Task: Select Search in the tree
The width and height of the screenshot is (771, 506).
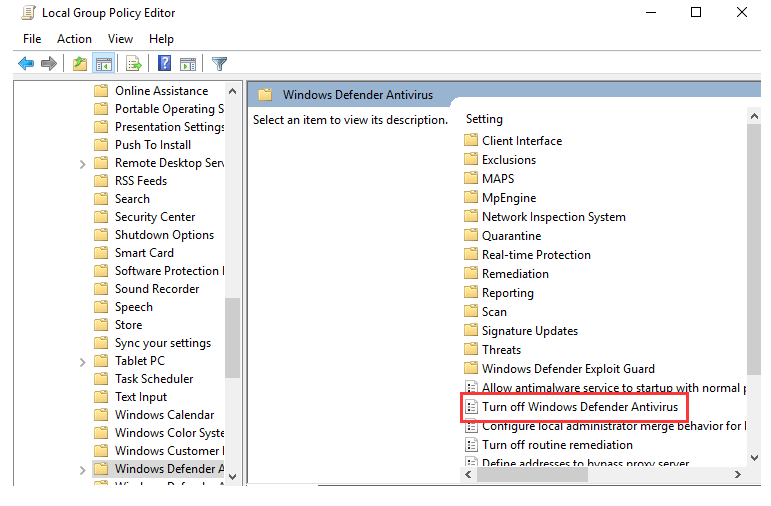Action: 132,199
